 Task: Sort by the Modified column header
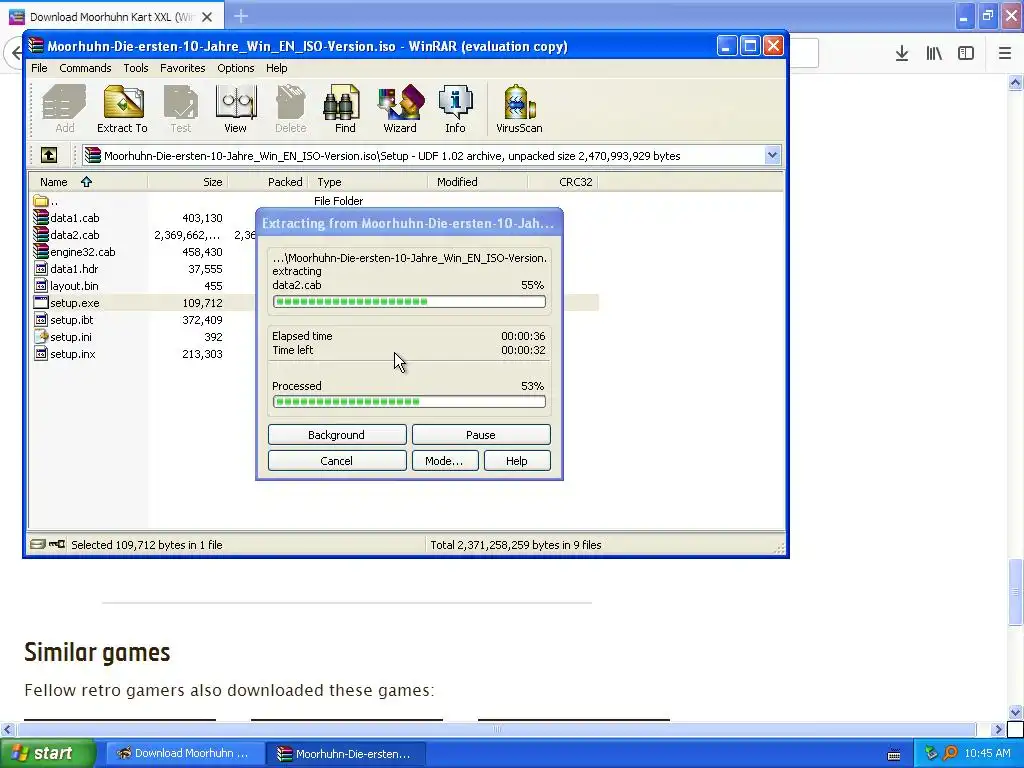tap(478, 182)
